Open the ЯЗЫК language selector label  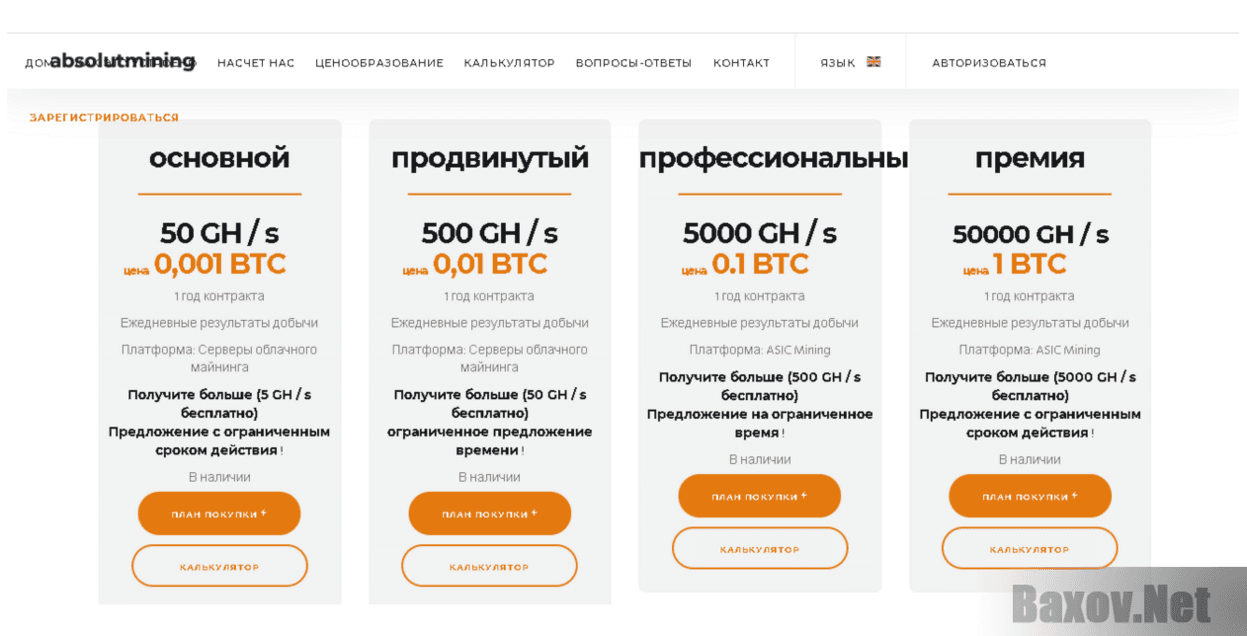837,63
